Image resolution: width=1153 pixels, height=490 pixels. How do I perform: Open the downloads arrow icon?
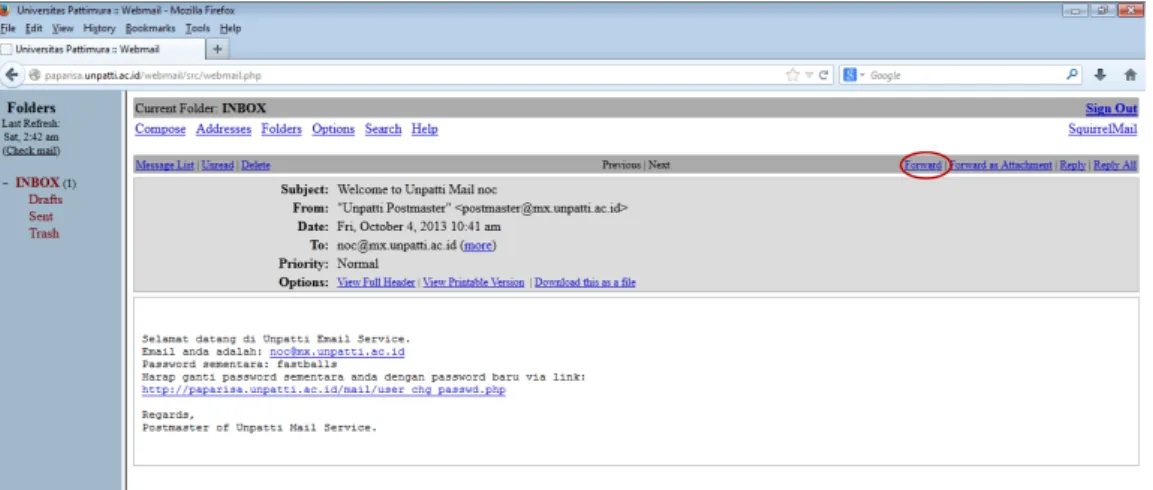(x=1100, y=75)
